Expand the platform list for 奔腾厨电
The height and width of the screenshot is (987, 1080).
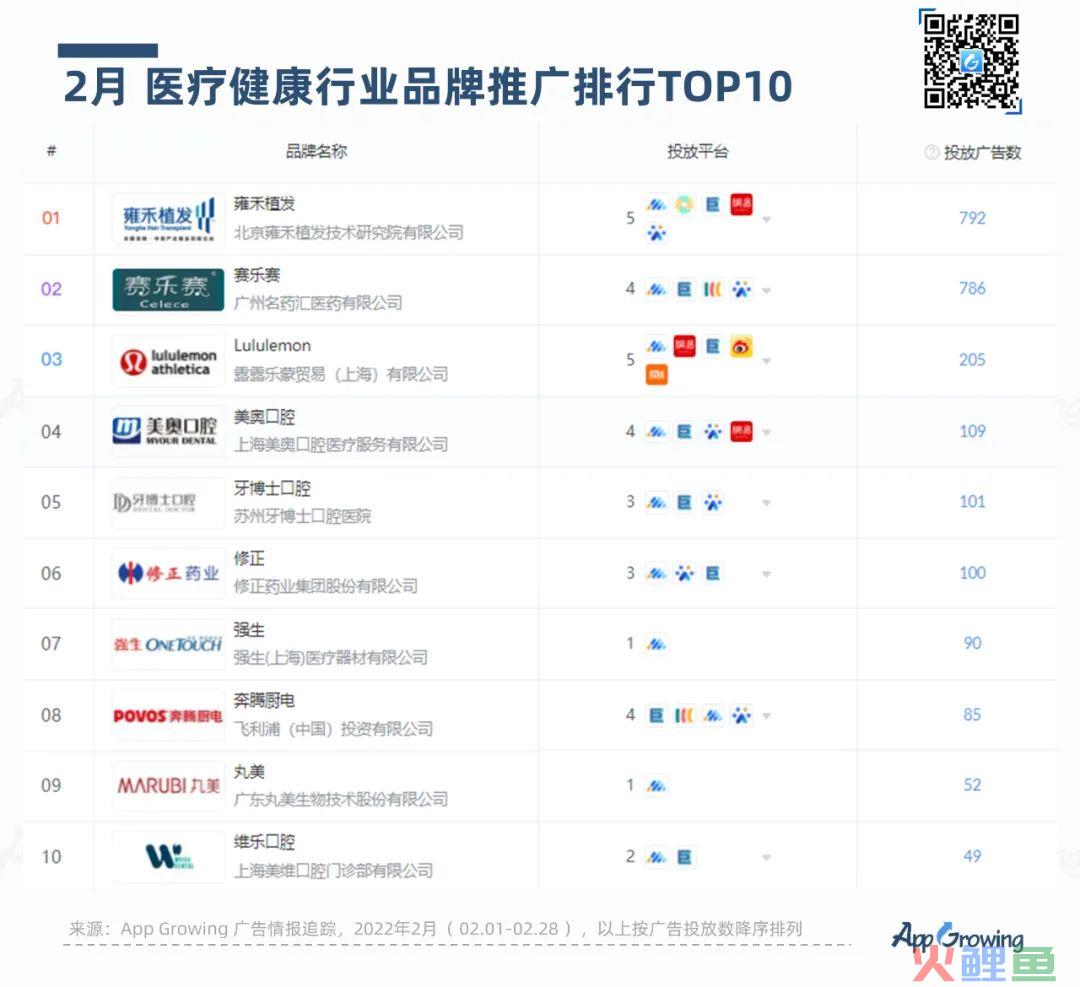766,716
